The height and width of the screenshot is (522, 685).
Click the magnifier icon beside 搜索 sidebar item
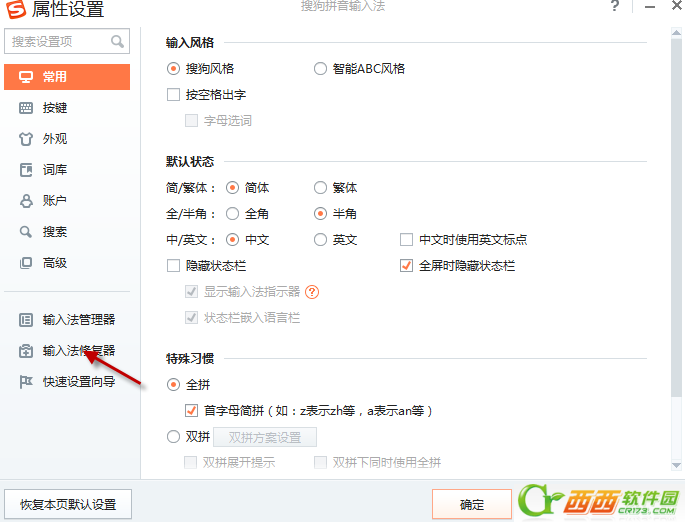click(26, 232)
